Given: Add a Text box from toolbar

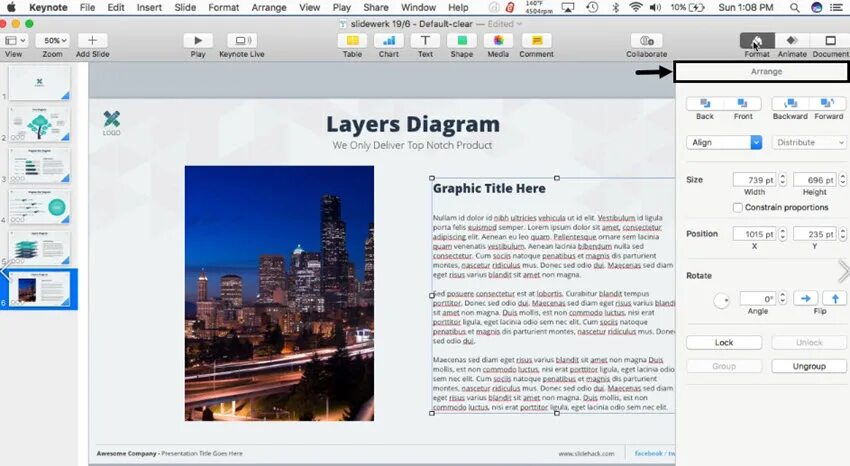Looking at the screenshot, I should tap(425, 41).
